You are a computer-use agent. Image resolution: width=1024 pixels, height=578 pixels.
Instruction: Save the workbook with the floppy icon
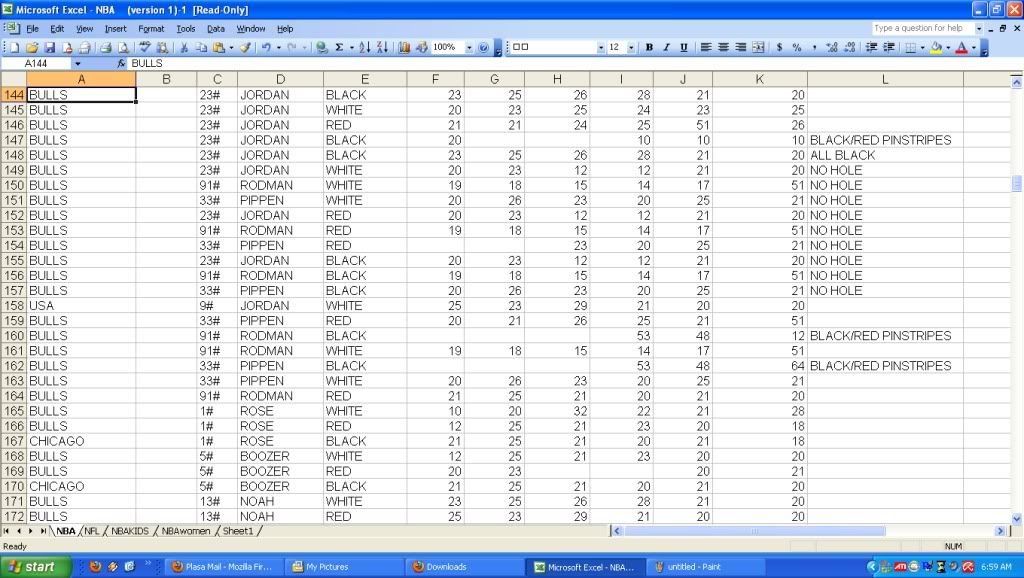[50, 47]
